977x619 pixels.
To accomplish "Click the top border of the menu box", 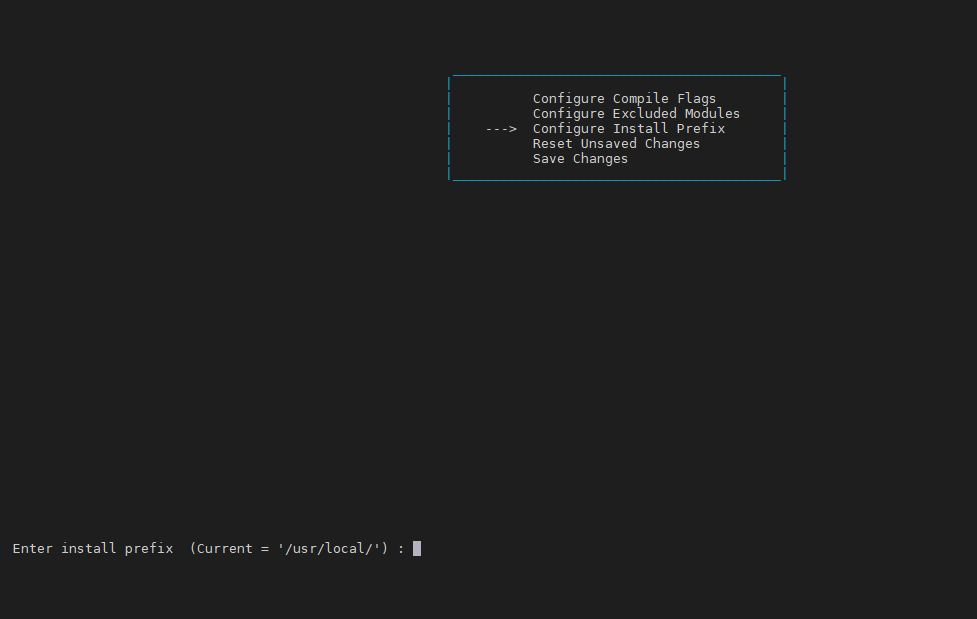I will [x=616, y=75].
